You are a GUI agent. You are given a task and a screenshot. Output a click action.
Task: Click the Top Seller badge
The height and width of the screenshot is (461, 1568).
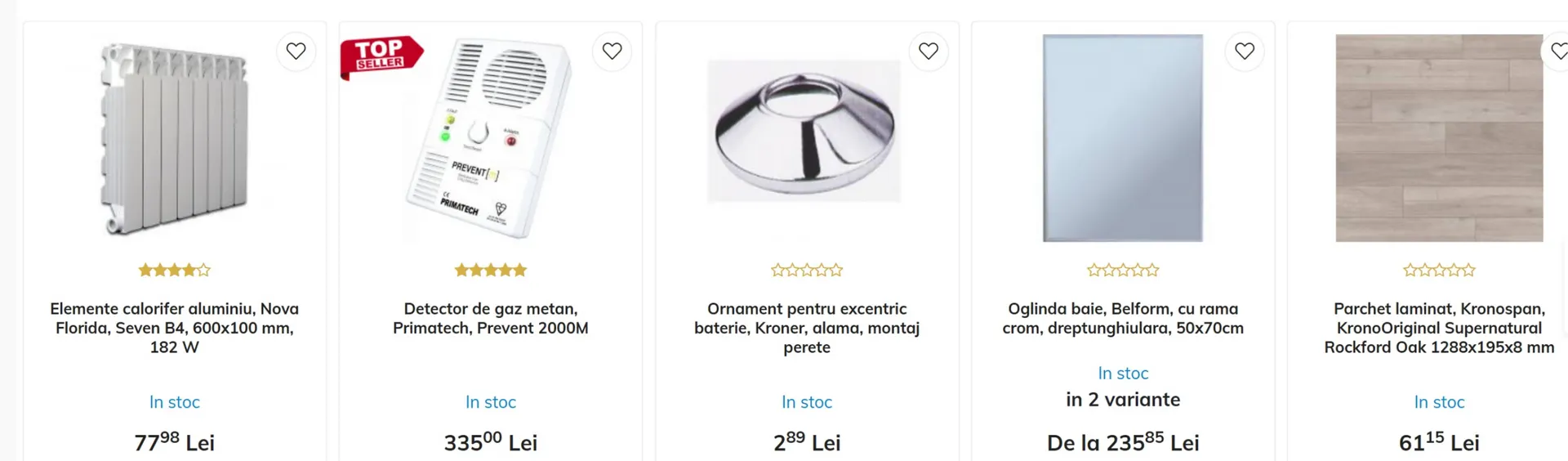click(381, 56)
